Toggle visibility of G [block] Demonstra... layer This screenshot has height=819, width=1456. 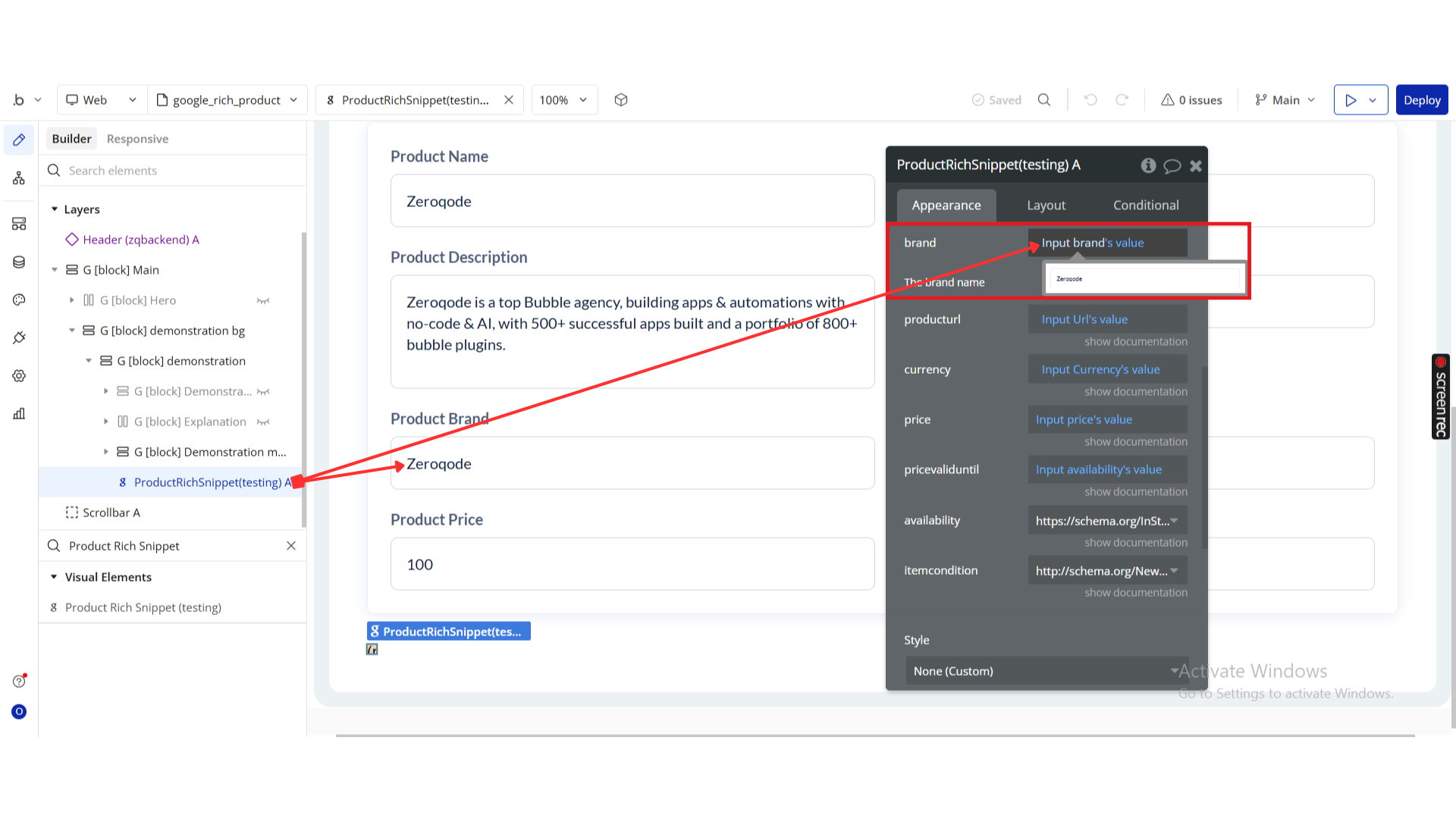263,392
